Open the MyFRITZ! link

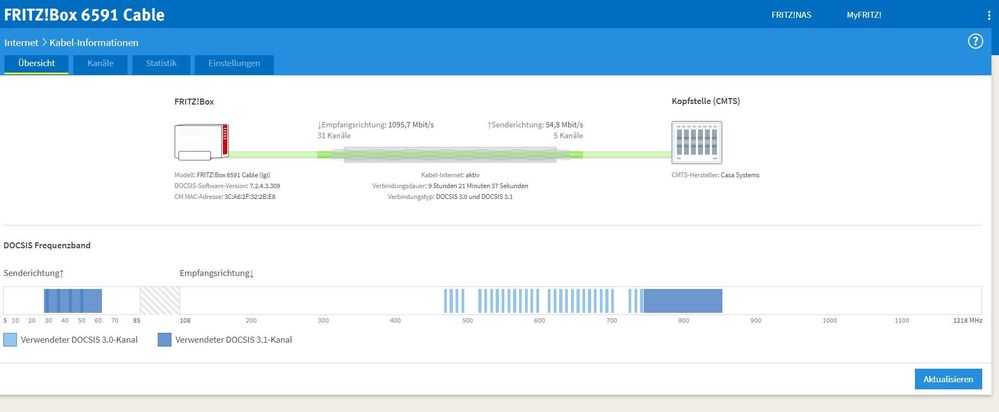(864, 15)
